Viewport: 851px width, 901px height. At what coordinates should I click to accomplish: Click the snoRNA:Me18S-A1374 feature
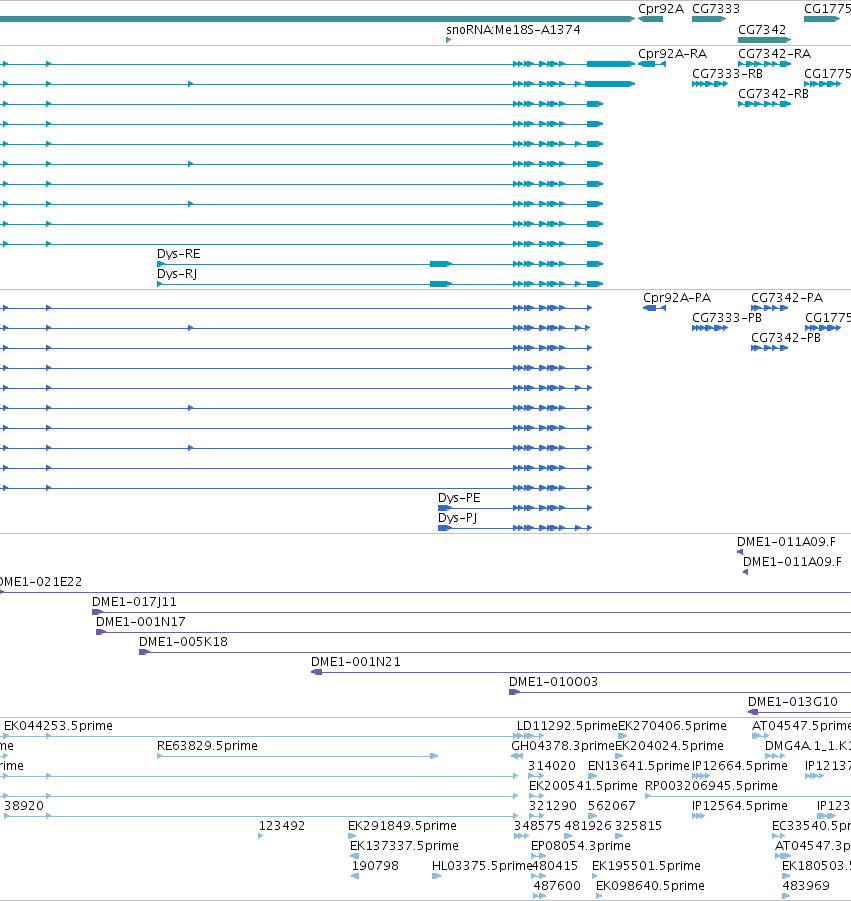tap(449, 40)
